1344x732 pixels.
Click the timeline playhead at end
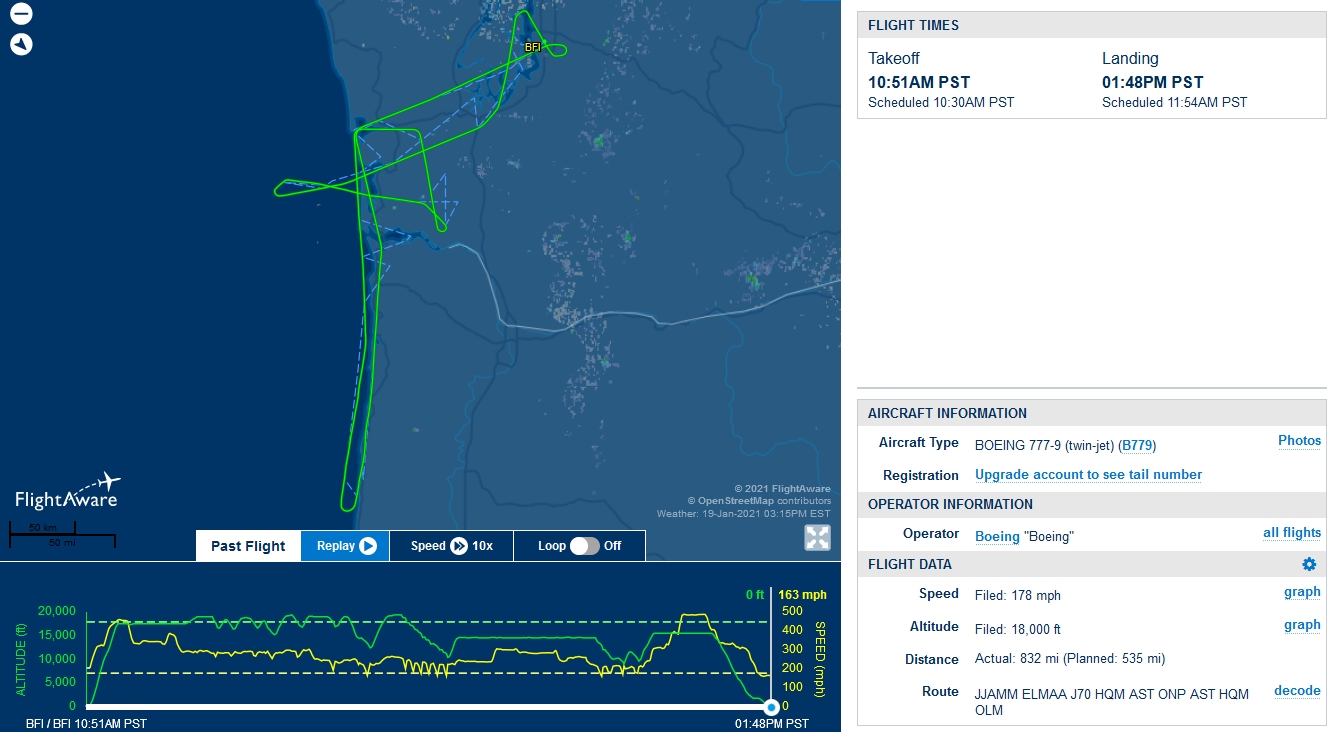point(771,707)
